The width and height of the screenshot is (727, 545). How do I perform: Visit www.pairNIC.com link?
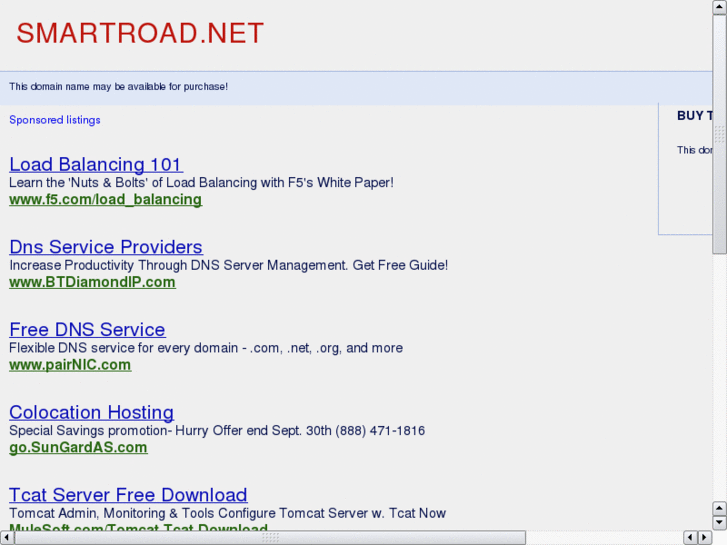(70, 365)
